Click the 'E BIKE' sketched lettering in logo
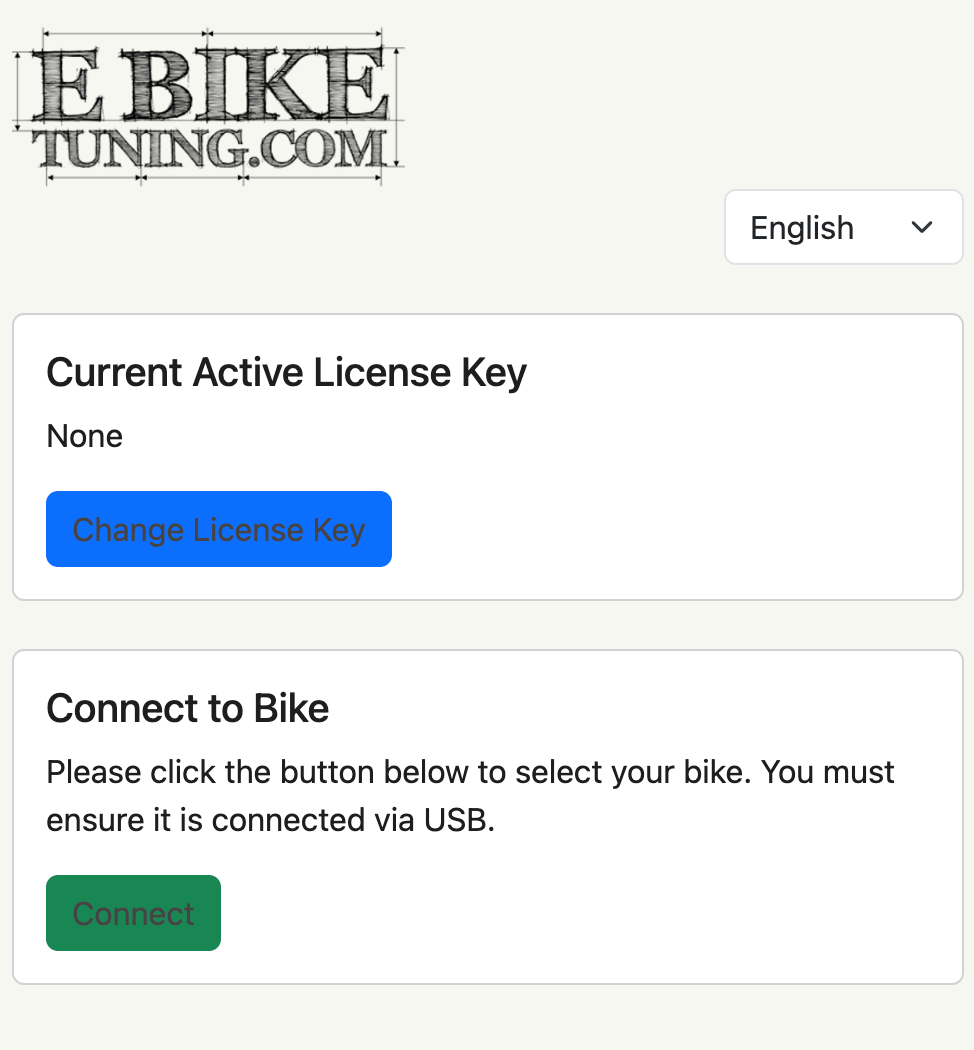Viewport: 974px width, 1050px height. (x=209, y=84)
